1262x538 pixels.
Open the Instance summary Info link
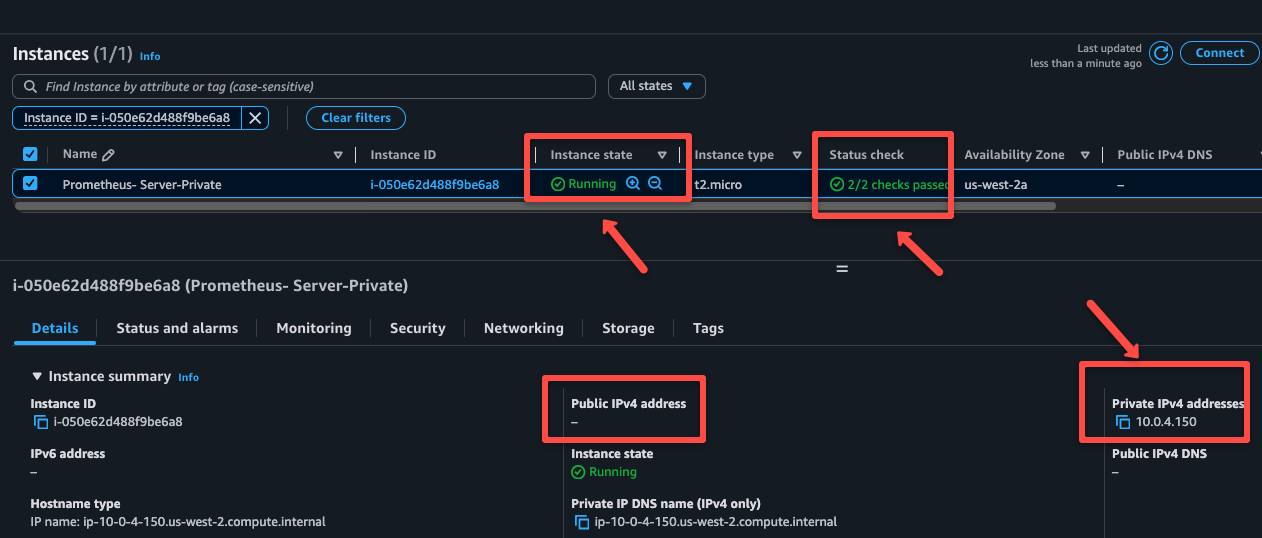(x=188, y=378)
